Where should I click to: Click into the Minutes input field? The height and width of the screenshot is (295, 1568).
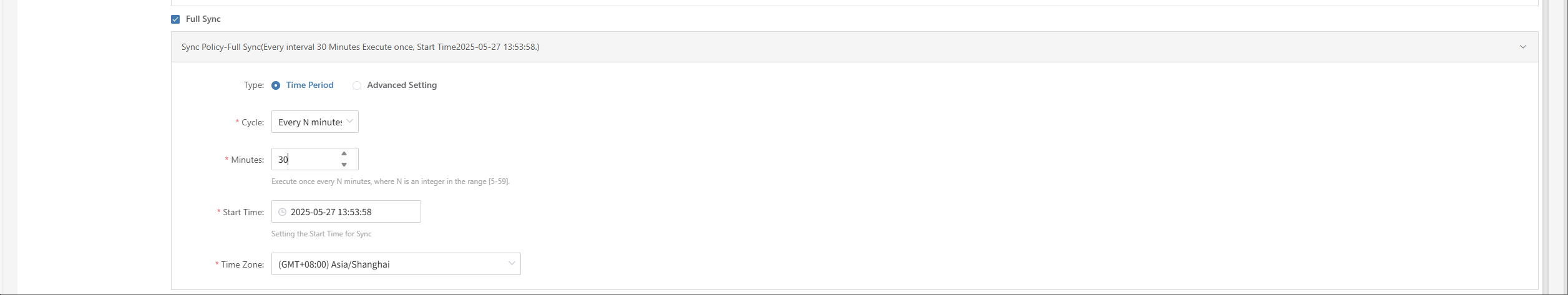pyautogui.click(x=306, y=159)
